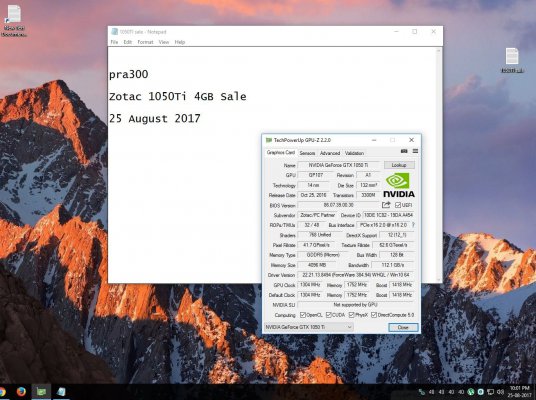Open Firefox from the taskbar

pyautogui.click(x=21, y=391)
